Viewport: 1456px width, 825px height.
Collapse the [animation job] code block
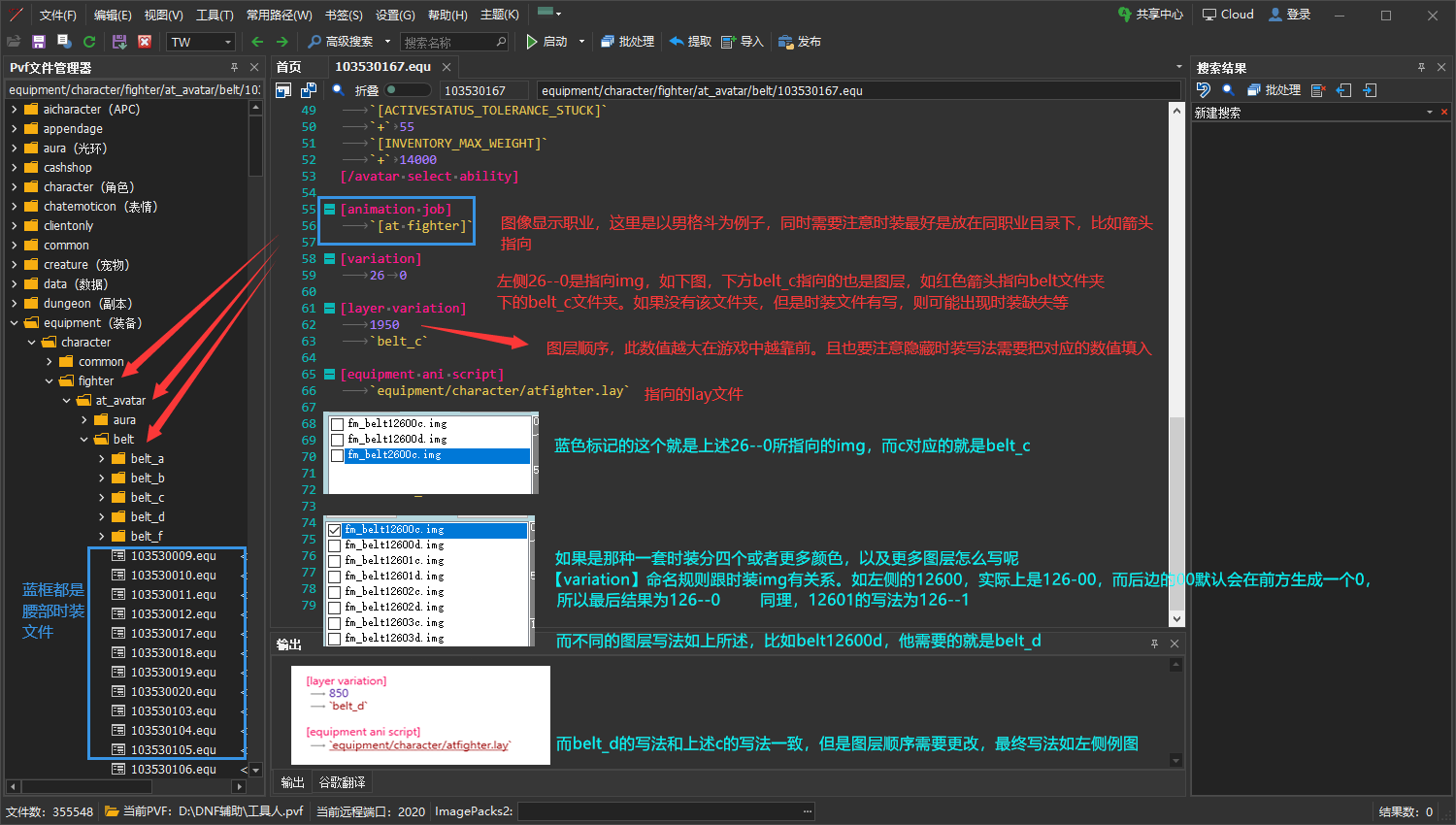click(x=330, y=210)
